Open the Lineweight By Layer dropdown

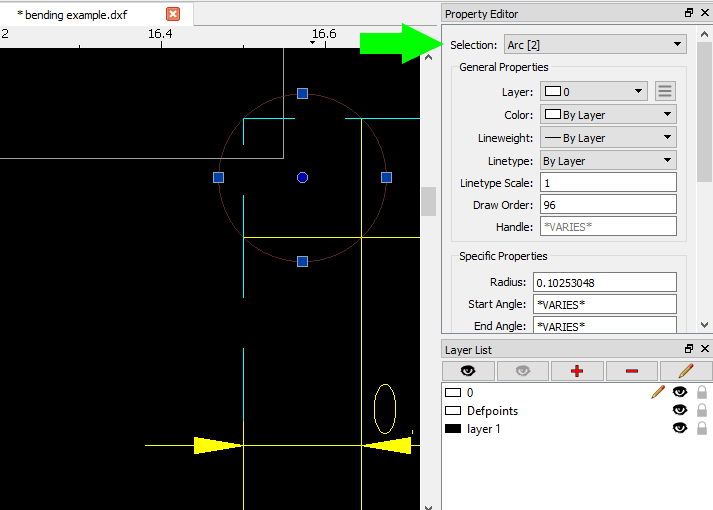click(608, 137)
